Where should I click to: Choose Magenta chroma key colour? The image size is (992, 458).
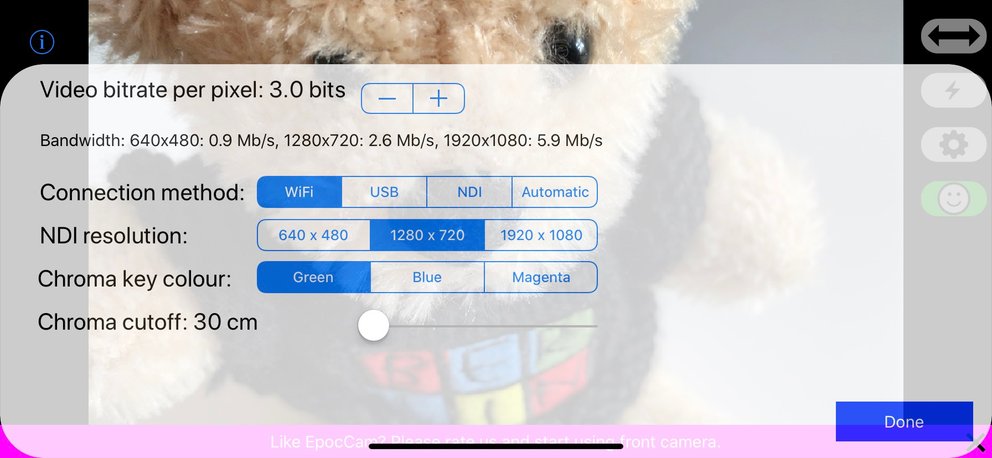(541, 277)
